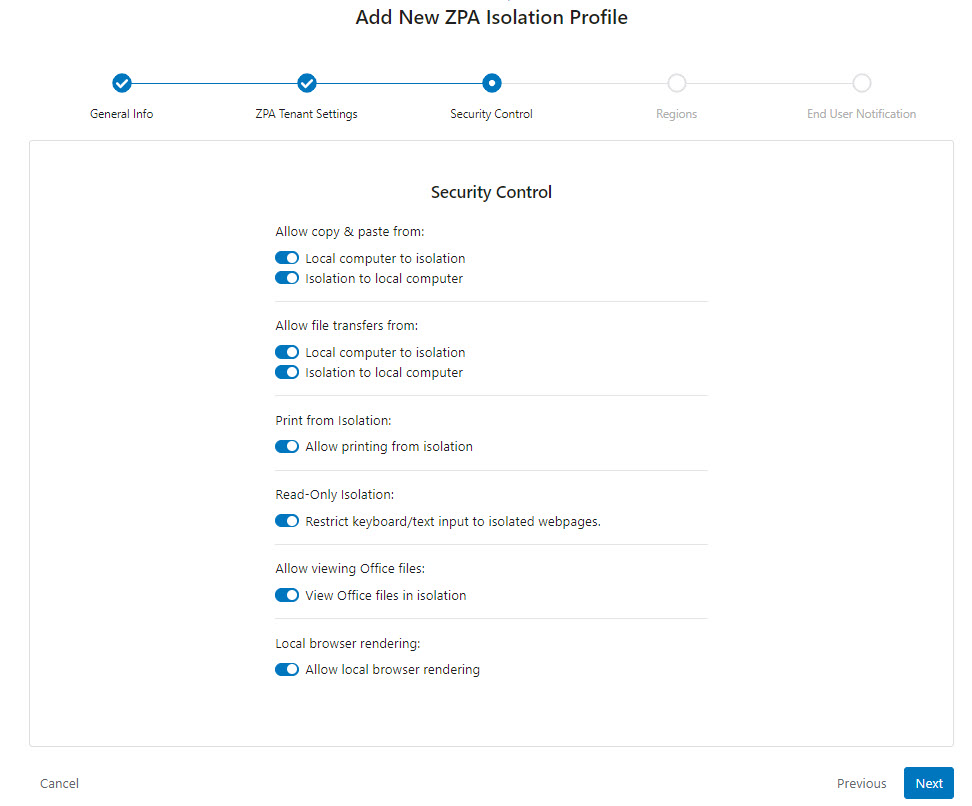
Task: Click the Next button
Action: (928, 783)
